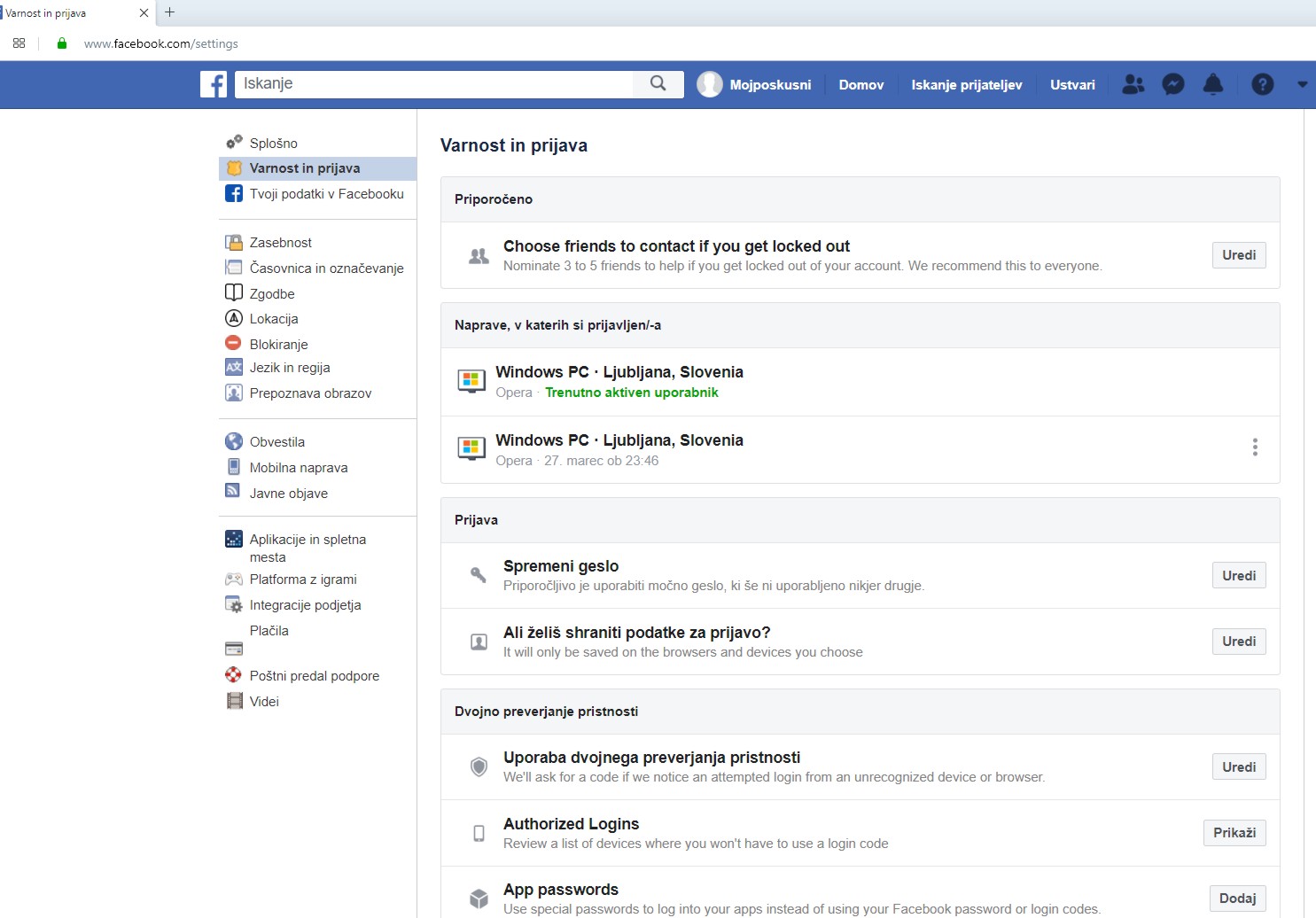
Task: Open a new browser tab
Action: [x=170, y=12]
